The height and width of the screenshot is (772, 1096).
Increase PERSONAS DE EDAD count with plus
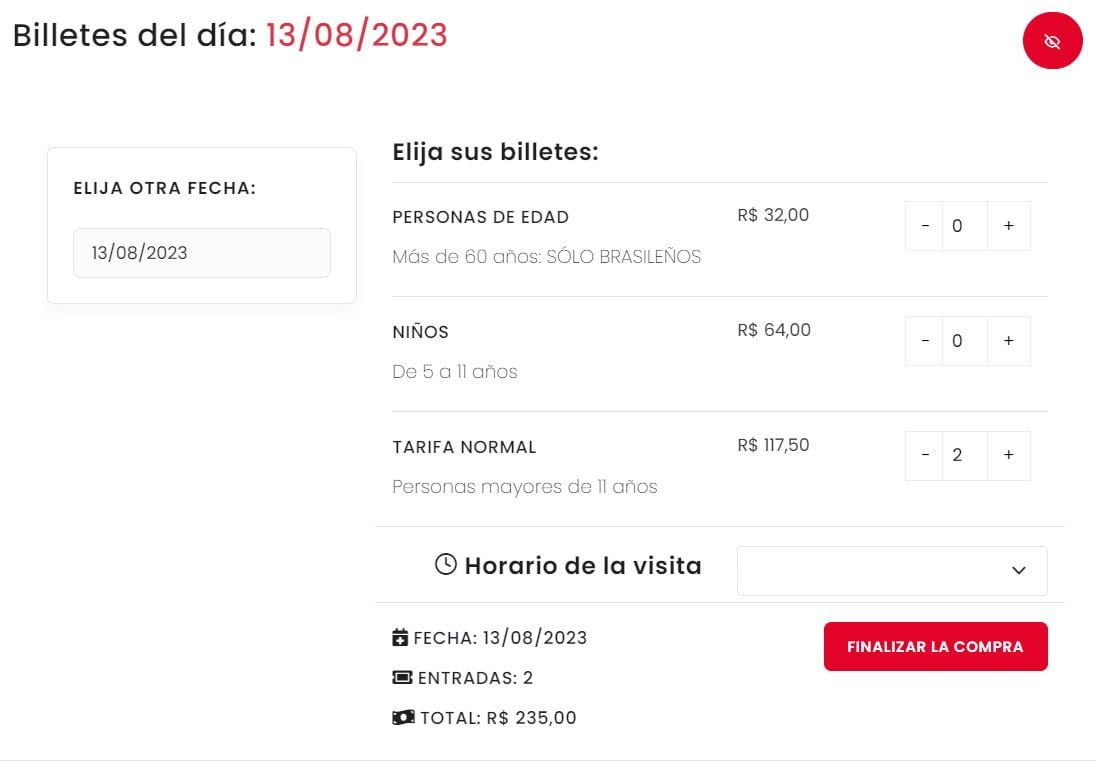pos(1008,225)
